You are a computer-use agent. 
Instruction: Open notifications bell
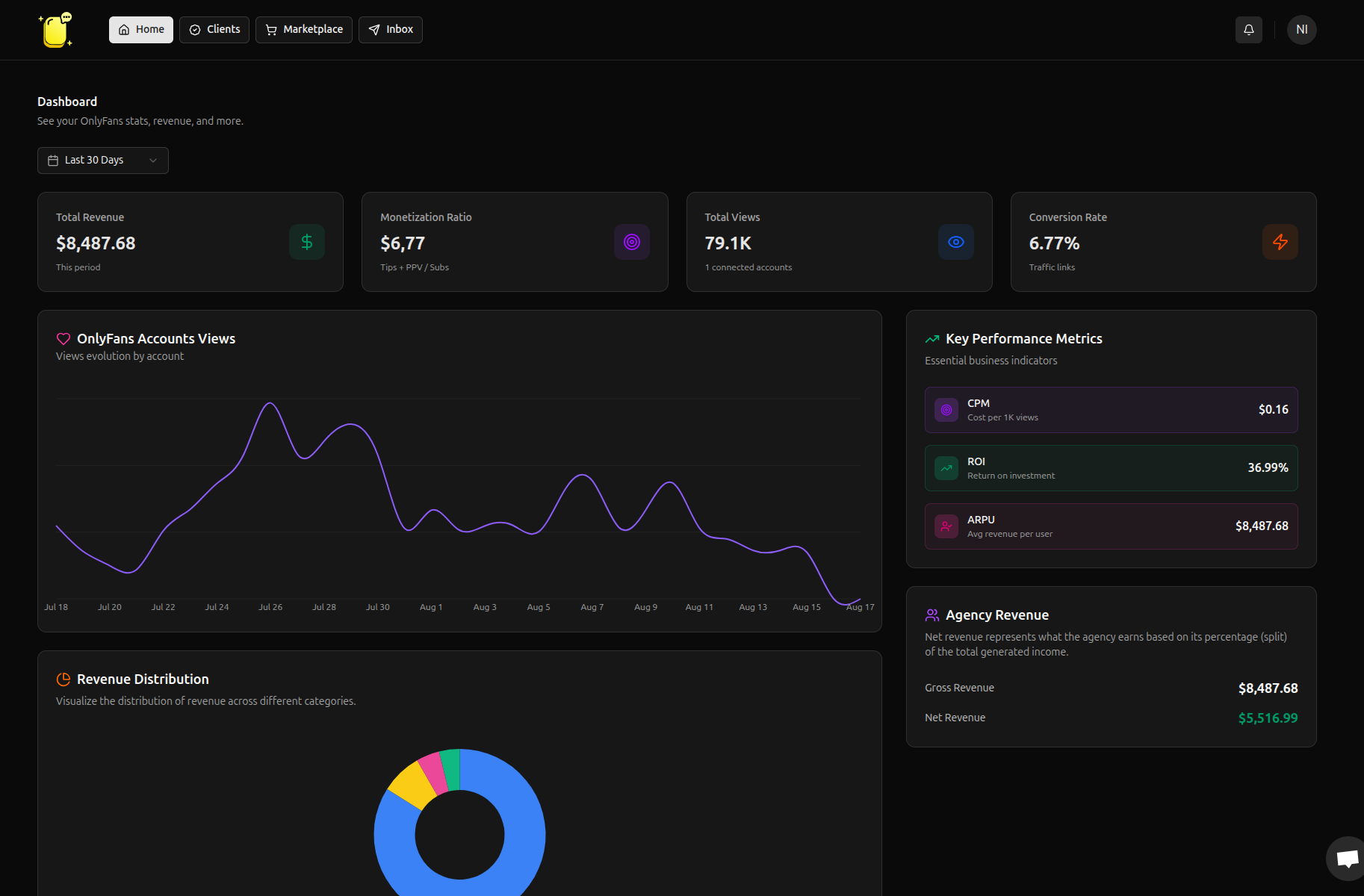1248,30
